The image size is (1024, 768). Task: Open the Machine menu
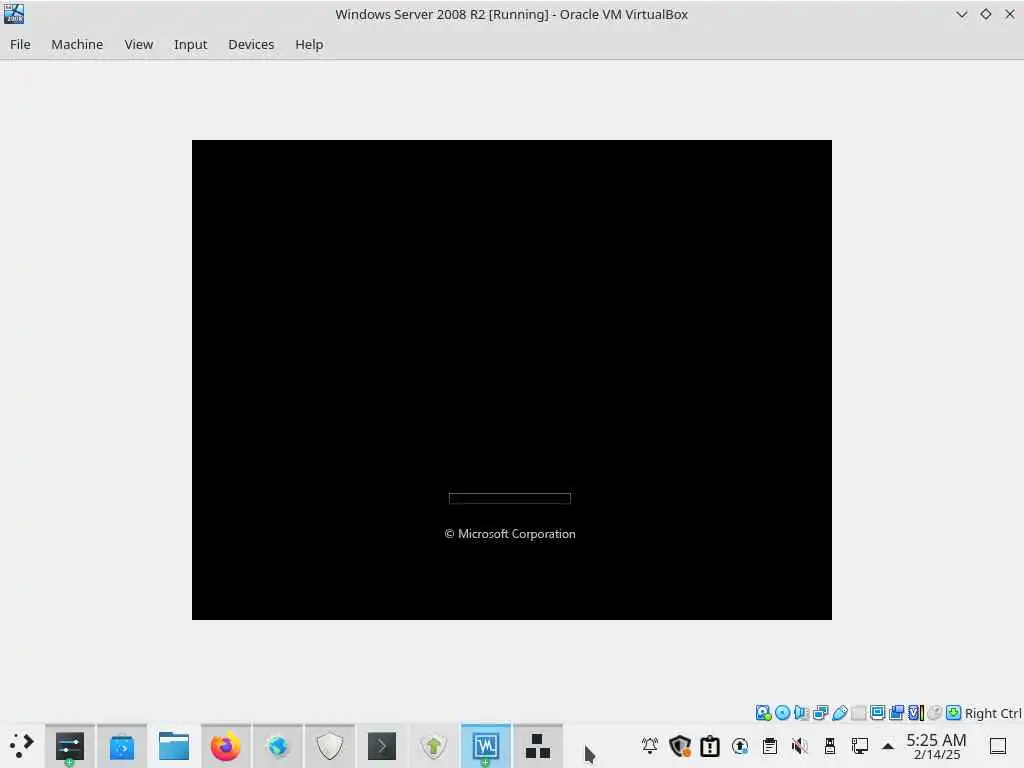[77, 44]
